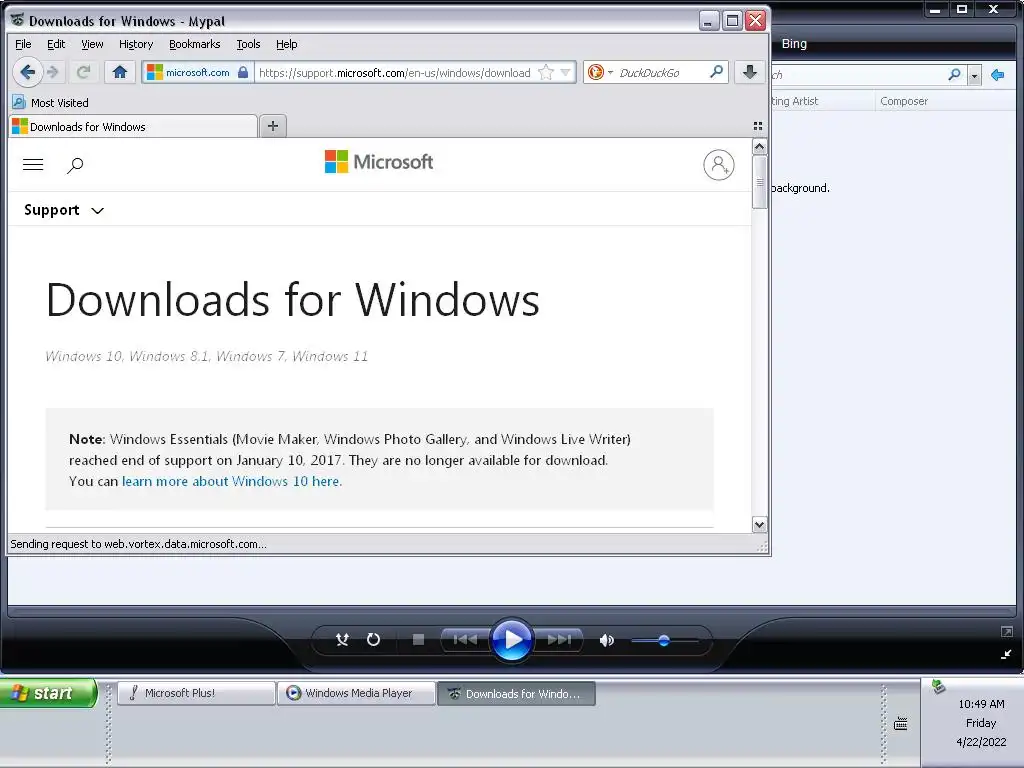
Task: Click the page scrollbar down arrow
Action: click(759, 524)
